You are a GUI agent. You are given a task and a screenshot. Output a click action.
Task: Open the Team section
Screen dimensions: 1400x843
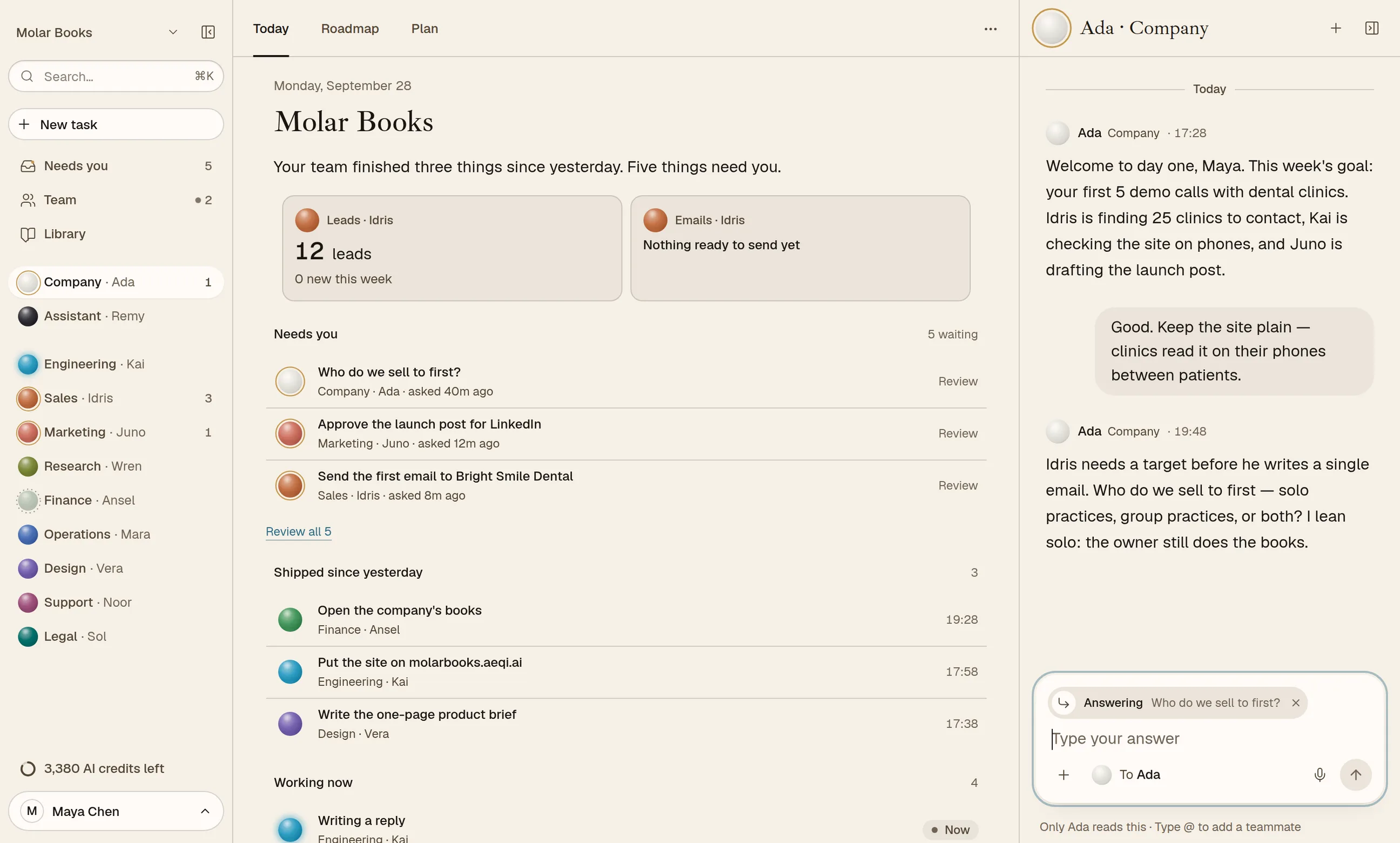(x=116, y=200)
